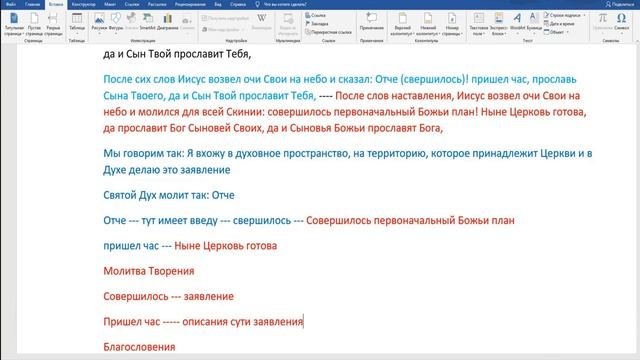Insert a Титульная страница cover page

(14, 24)
